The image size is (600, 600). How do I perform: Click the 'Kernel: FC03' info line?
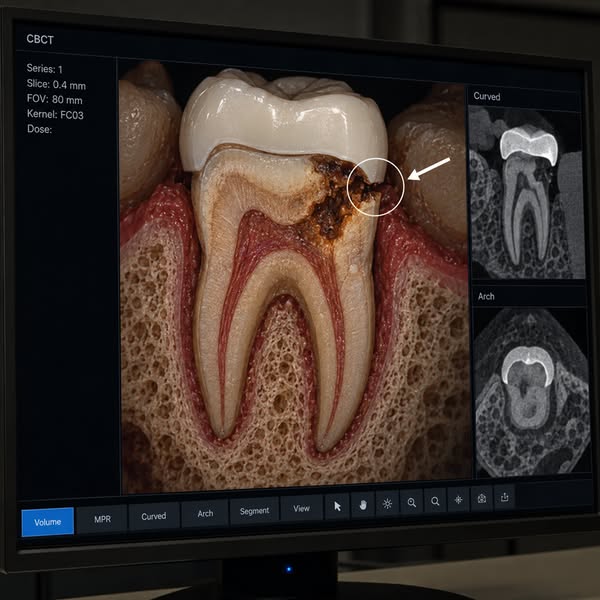55,114
